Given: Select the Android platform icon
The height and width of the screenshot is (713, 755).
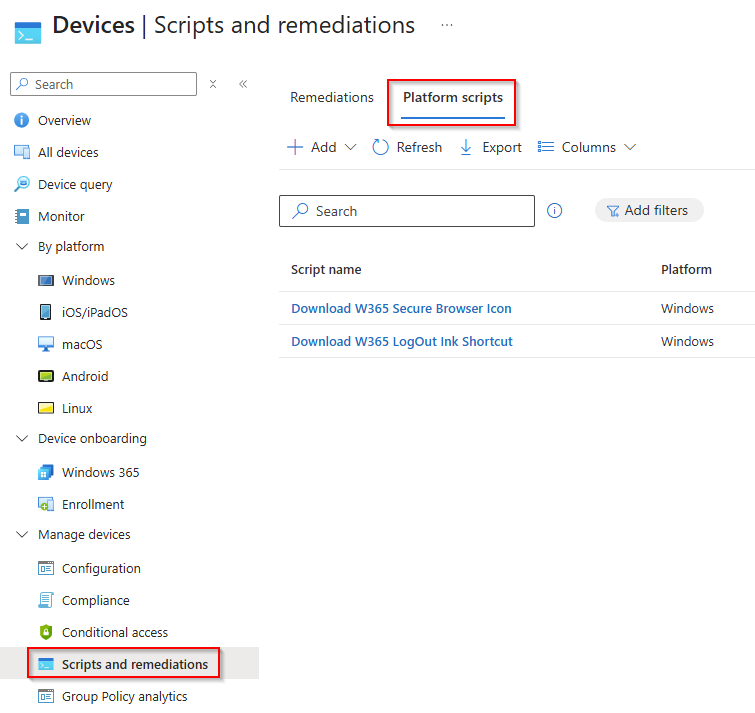Looking at the screenshot, I should tap(46, 377).
